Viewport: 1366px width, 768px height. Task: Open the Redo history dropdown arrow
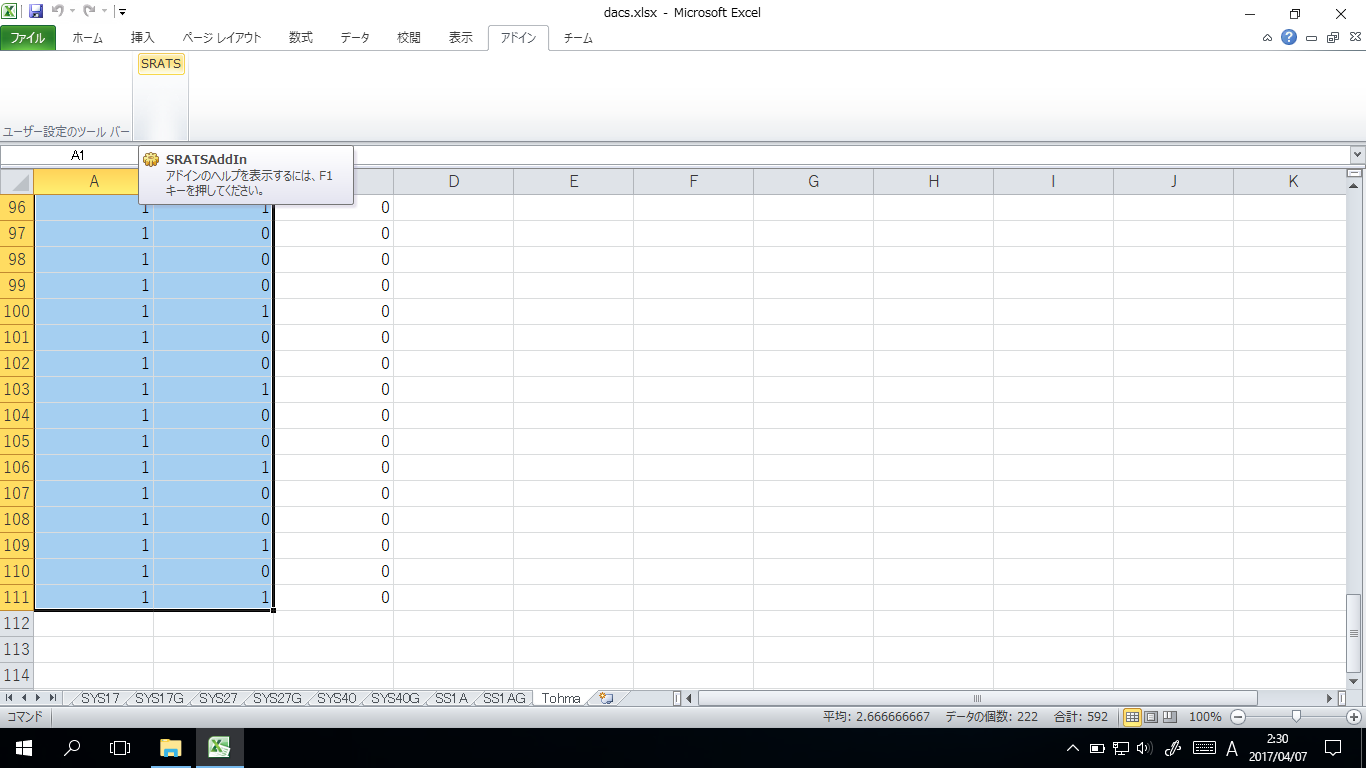click(103, 12)
